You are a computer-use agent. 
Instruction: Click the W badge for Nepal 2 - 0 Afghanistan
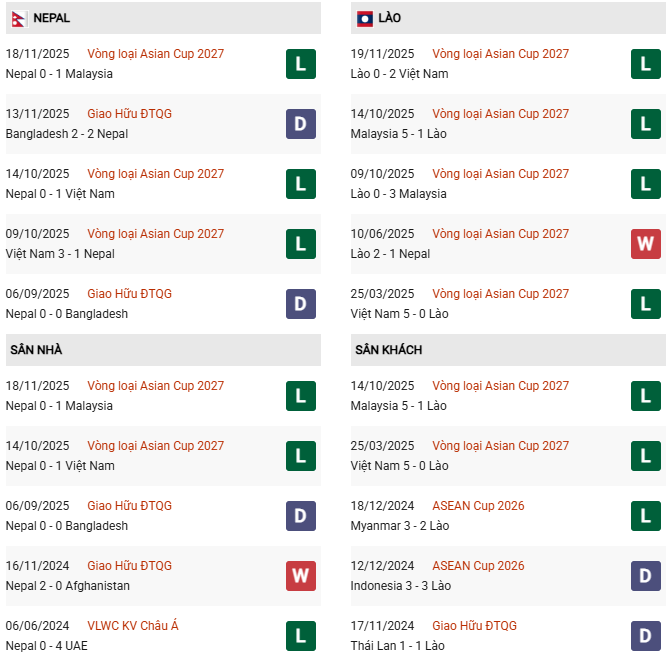click(x=300, y=576)
